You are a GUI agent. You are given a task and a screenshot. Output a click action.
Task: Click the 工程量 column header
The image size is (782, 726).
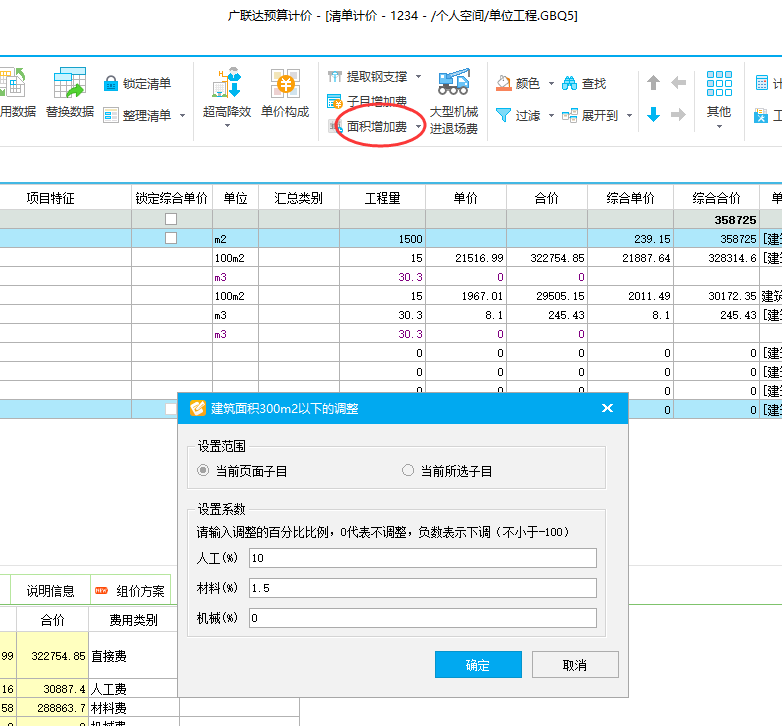click(x=383, y=198)
